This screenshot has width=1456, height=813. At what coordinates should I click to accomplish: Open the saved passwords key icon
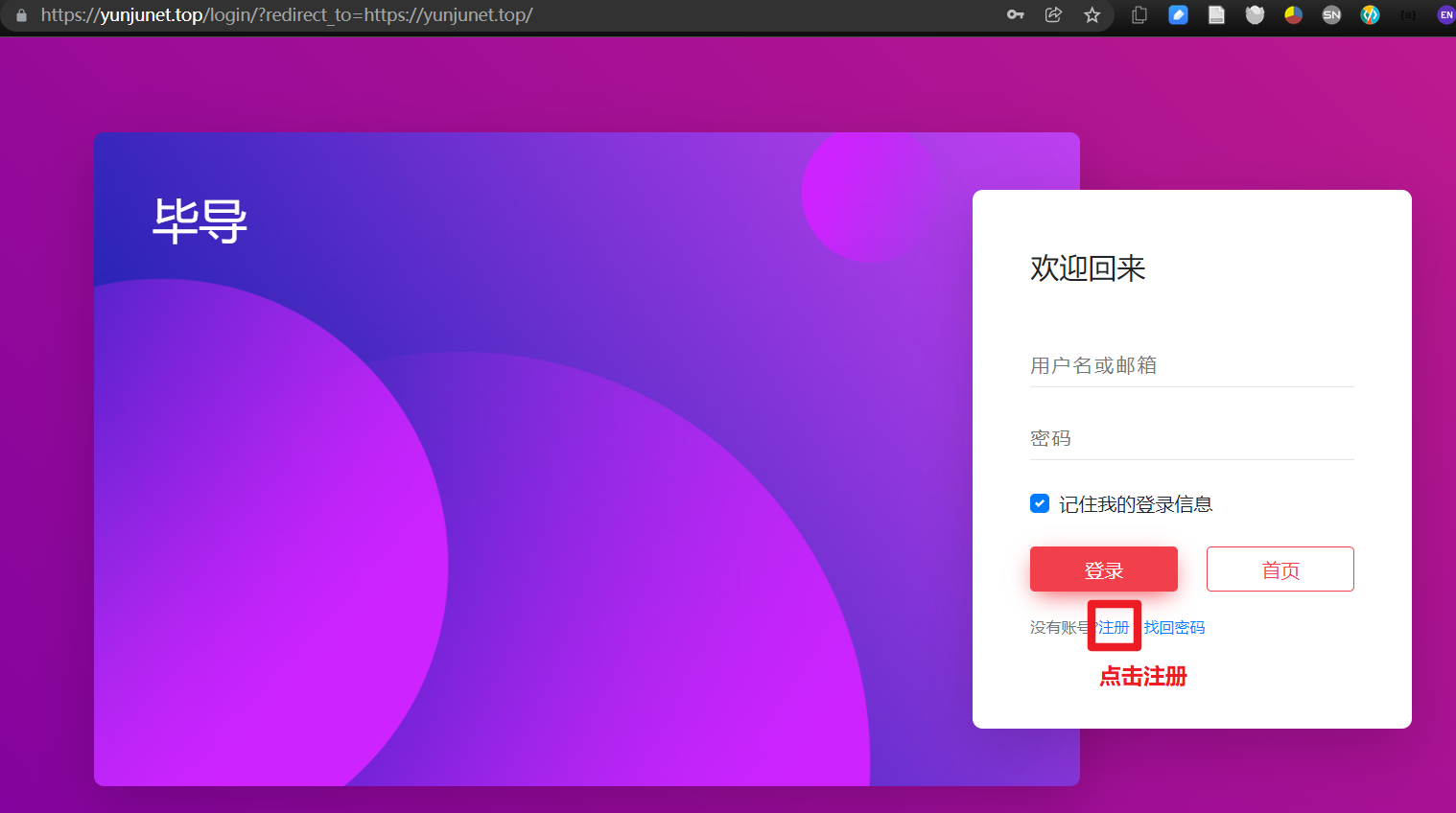point(1016,15)
